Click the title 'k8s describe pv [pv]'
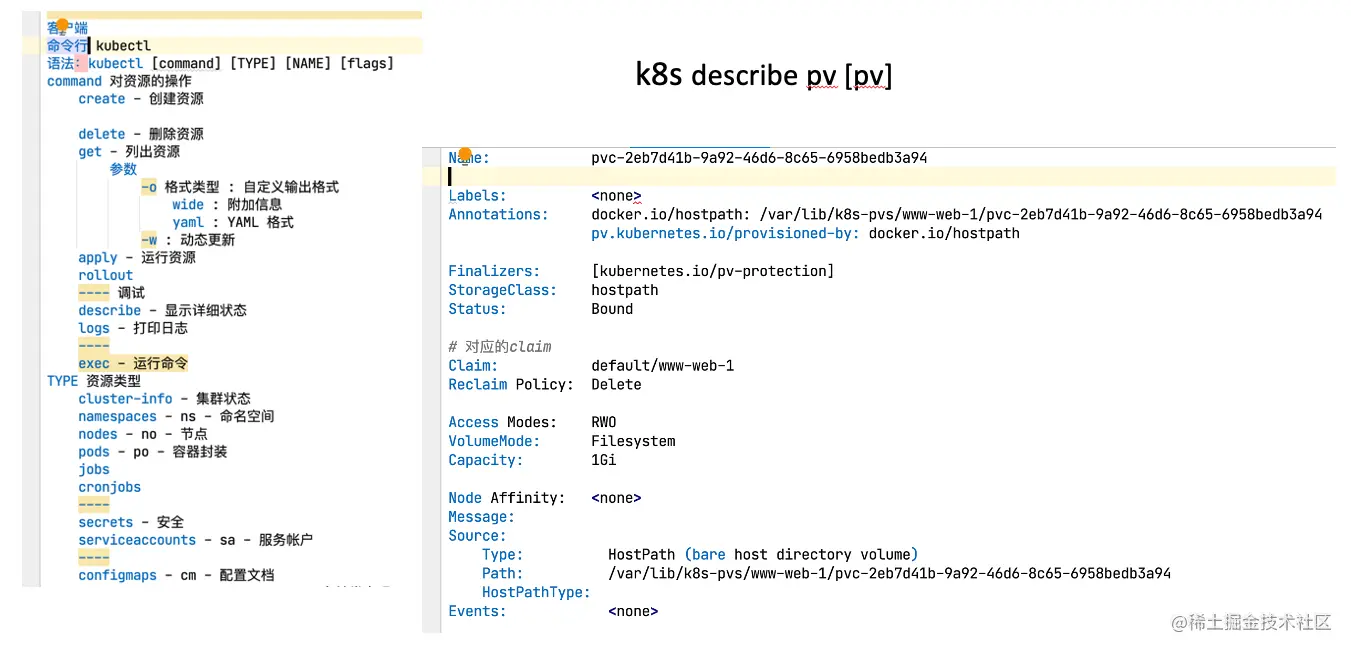 (x=764, y=74)
